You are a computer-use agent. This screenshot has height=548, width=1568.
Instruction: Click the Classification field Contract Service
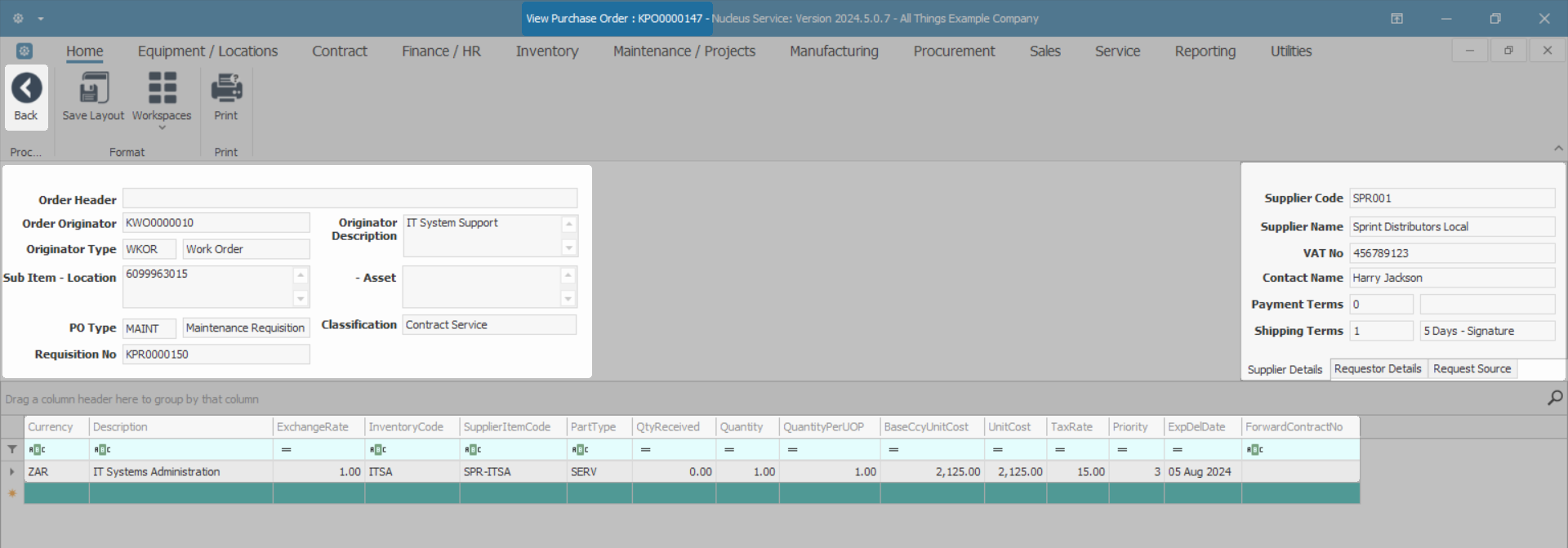pos(489,324)
